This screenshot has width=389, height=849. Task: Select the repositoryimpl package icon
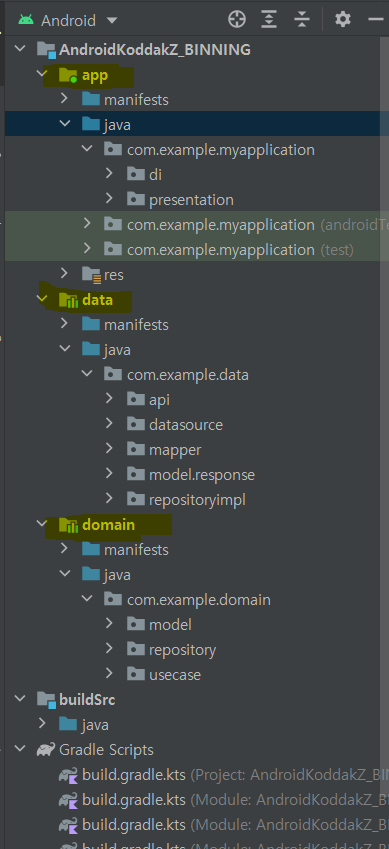coord(135,499)
